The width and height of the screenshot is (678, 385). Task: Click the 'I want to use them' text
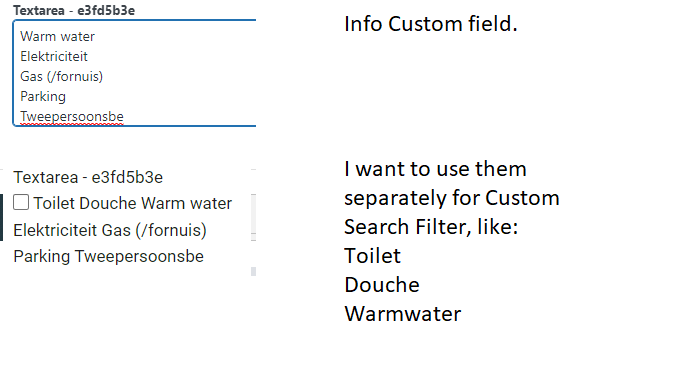435,169
